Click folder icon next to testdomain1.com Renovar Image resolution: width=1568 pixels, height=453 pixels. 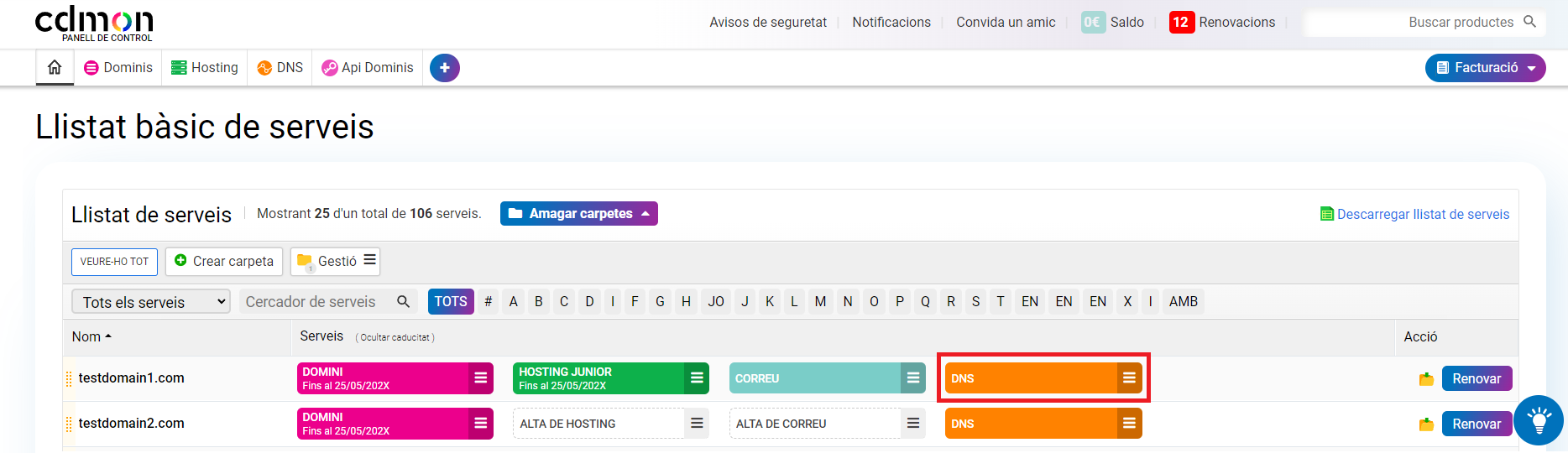(x=1426, y=379)
